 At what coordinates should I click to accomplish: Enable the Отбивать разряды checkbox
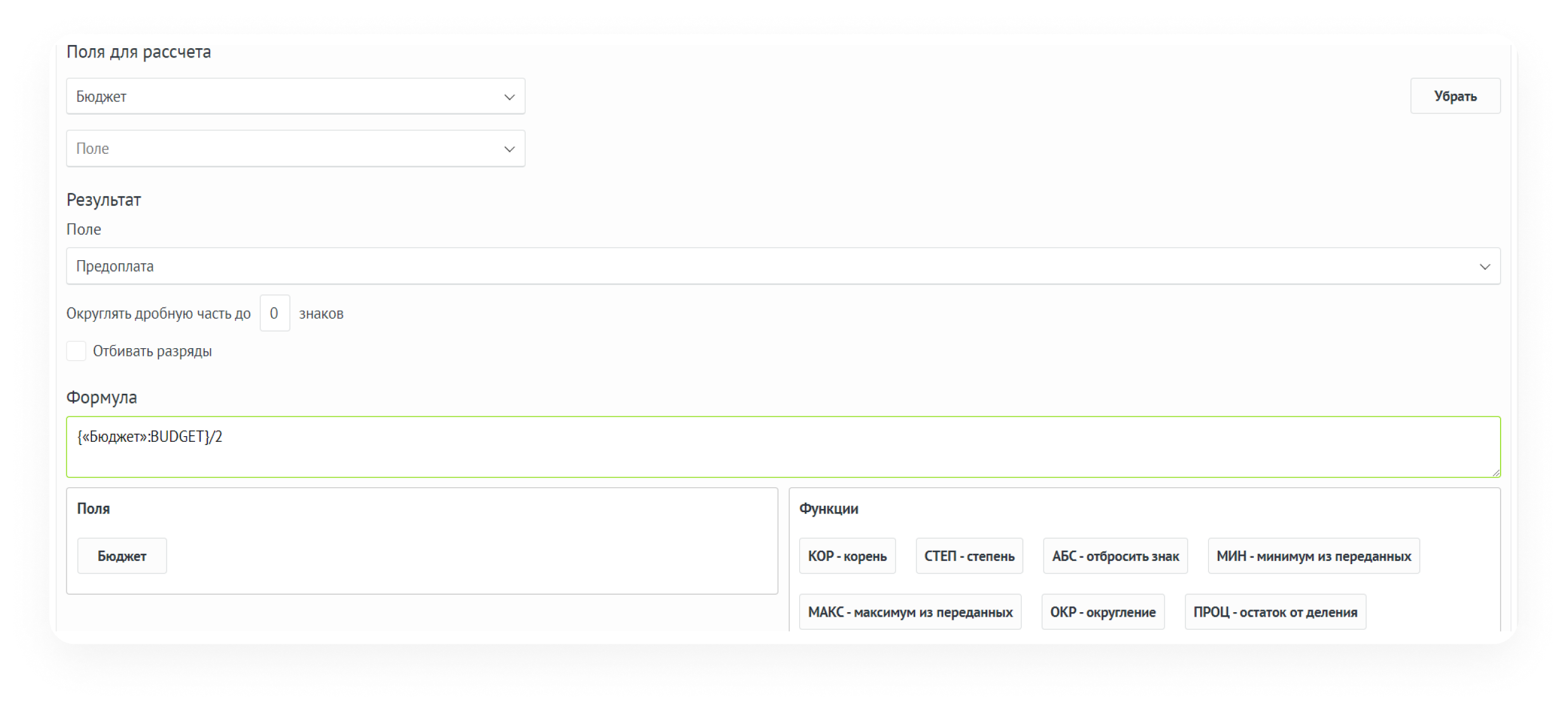(x=76, y=351)
